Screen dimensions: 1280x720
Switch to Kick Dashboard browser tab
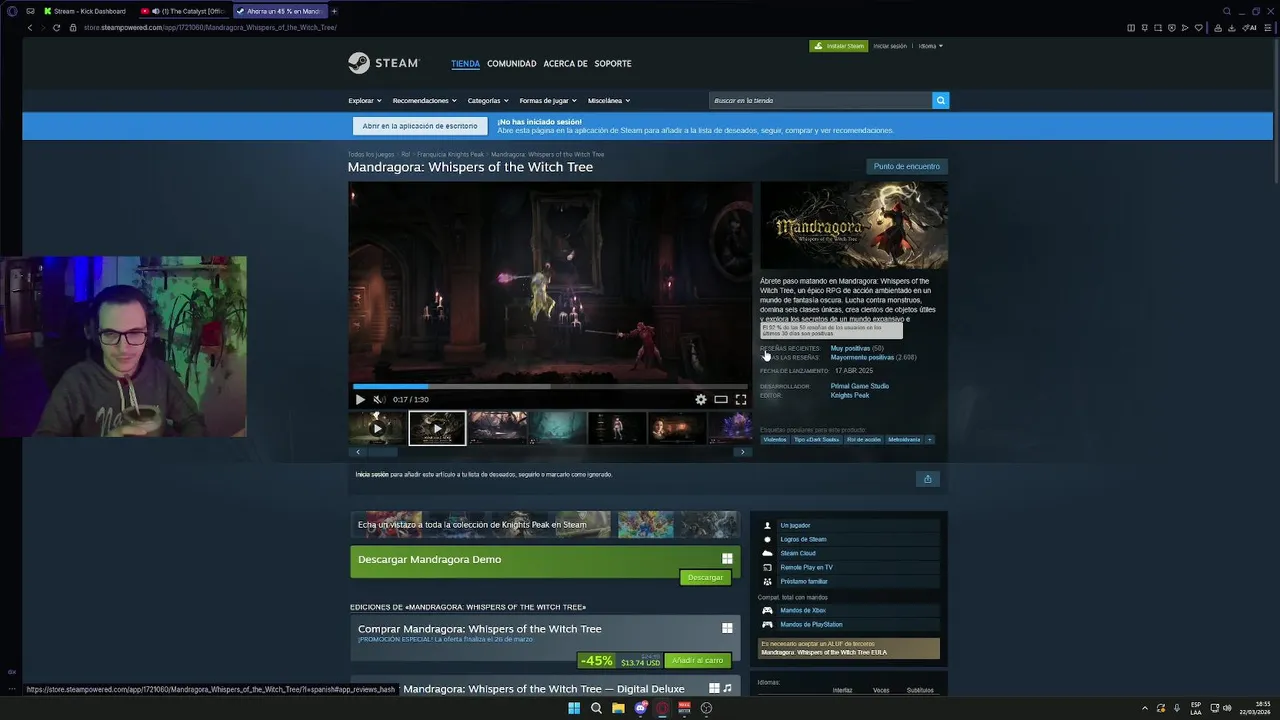pyautogui.click(x=85, y=11)
